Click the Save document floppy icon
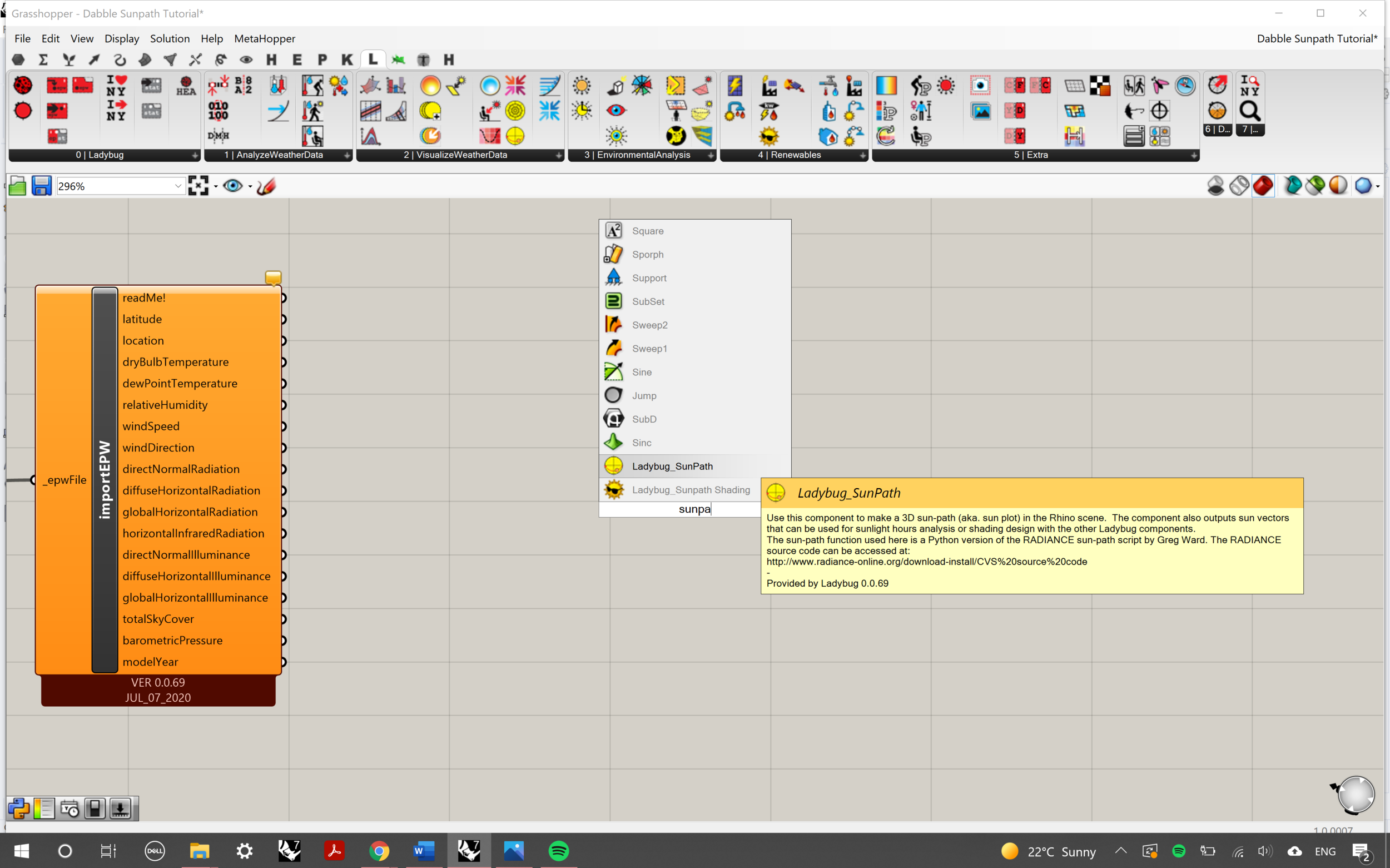This screenshot has width=1390, height=868. point(41,186)
